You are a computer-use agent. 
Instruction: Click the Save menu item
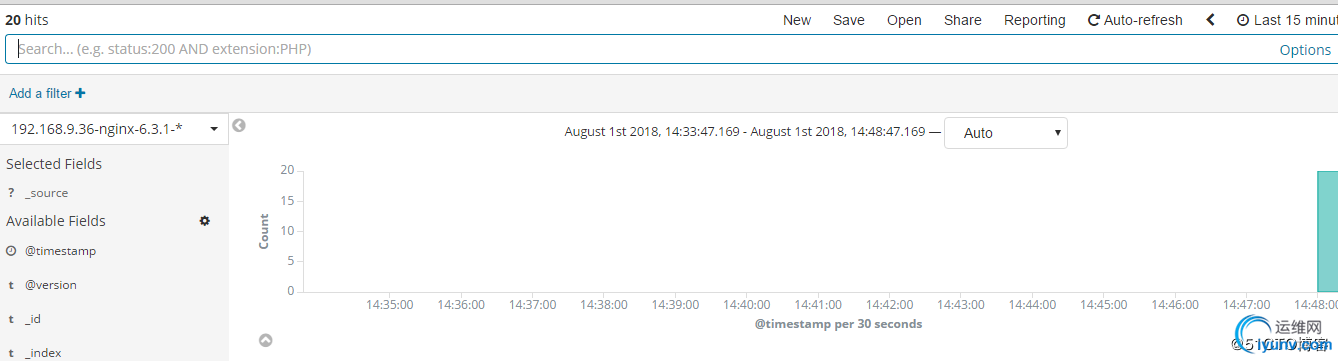(849, 20)
